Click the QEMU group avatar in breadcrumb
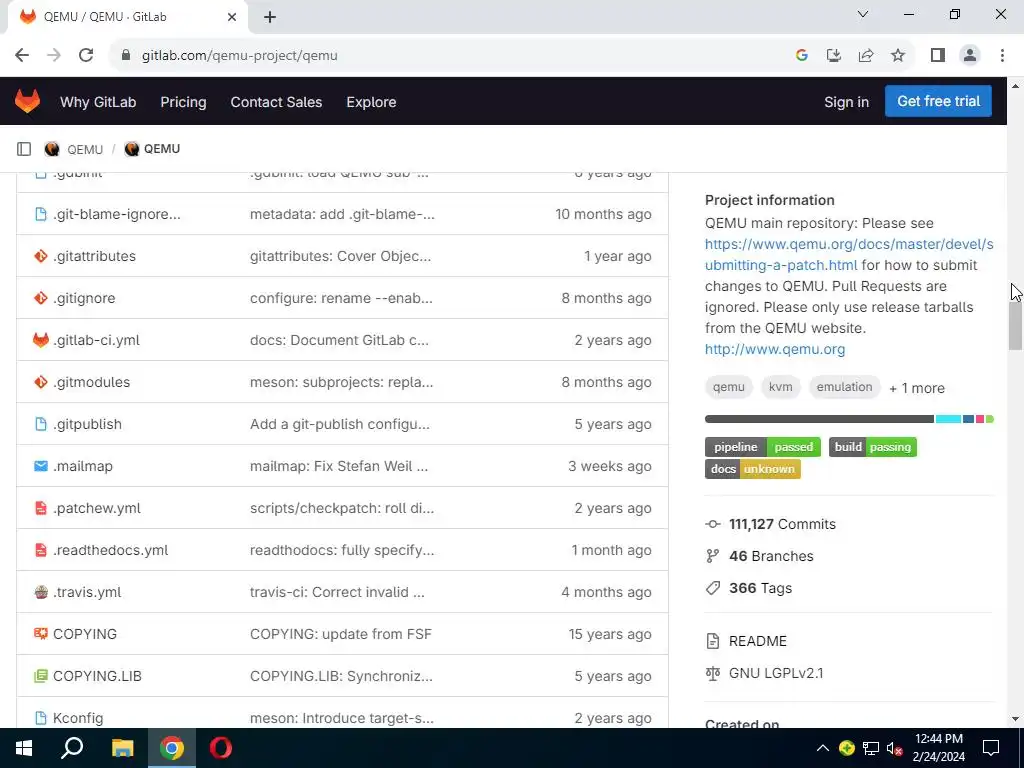The width and height of the screenshot is (1024, 768). 52,149
